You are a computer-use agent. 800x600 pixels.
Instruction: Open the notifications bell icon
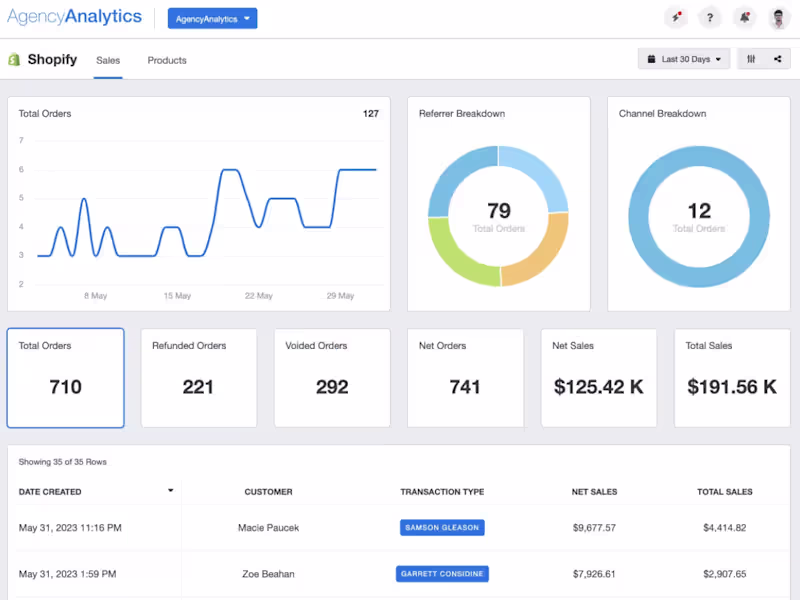coord(744,18)
